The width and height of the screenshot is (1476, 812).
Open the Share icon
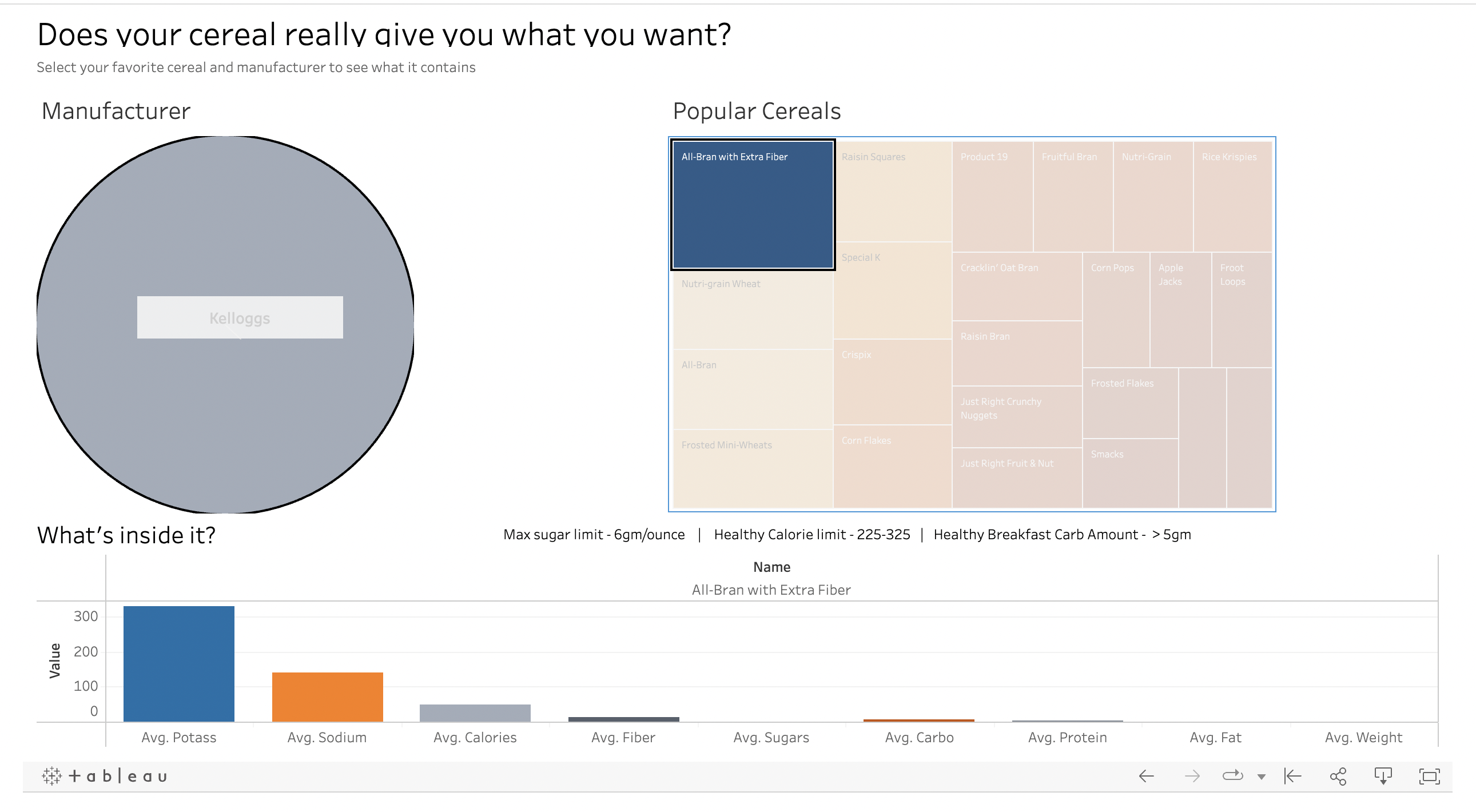1338,777
